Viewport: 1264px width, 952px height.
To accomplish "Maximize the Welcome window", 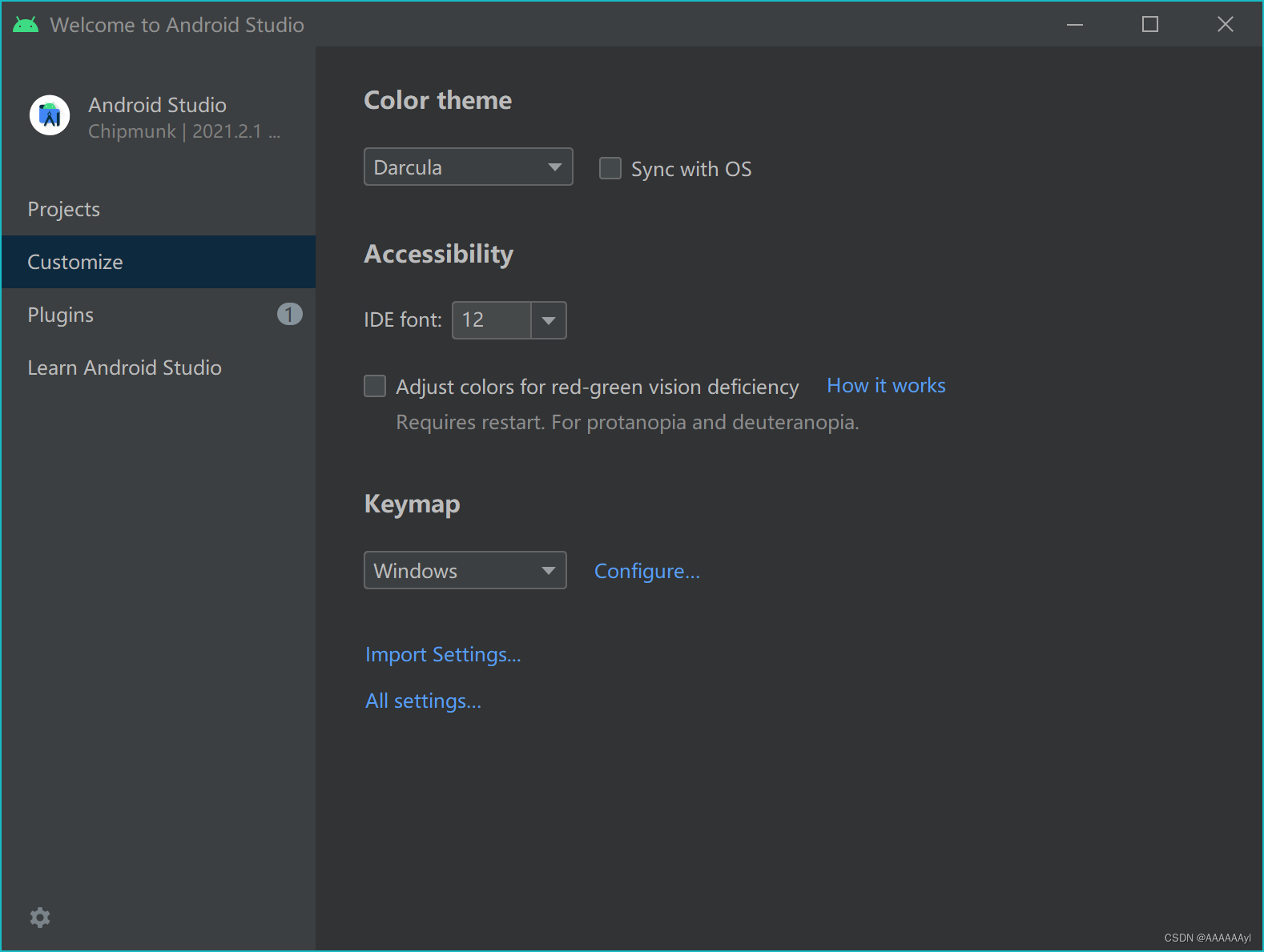I will 1150,25.
